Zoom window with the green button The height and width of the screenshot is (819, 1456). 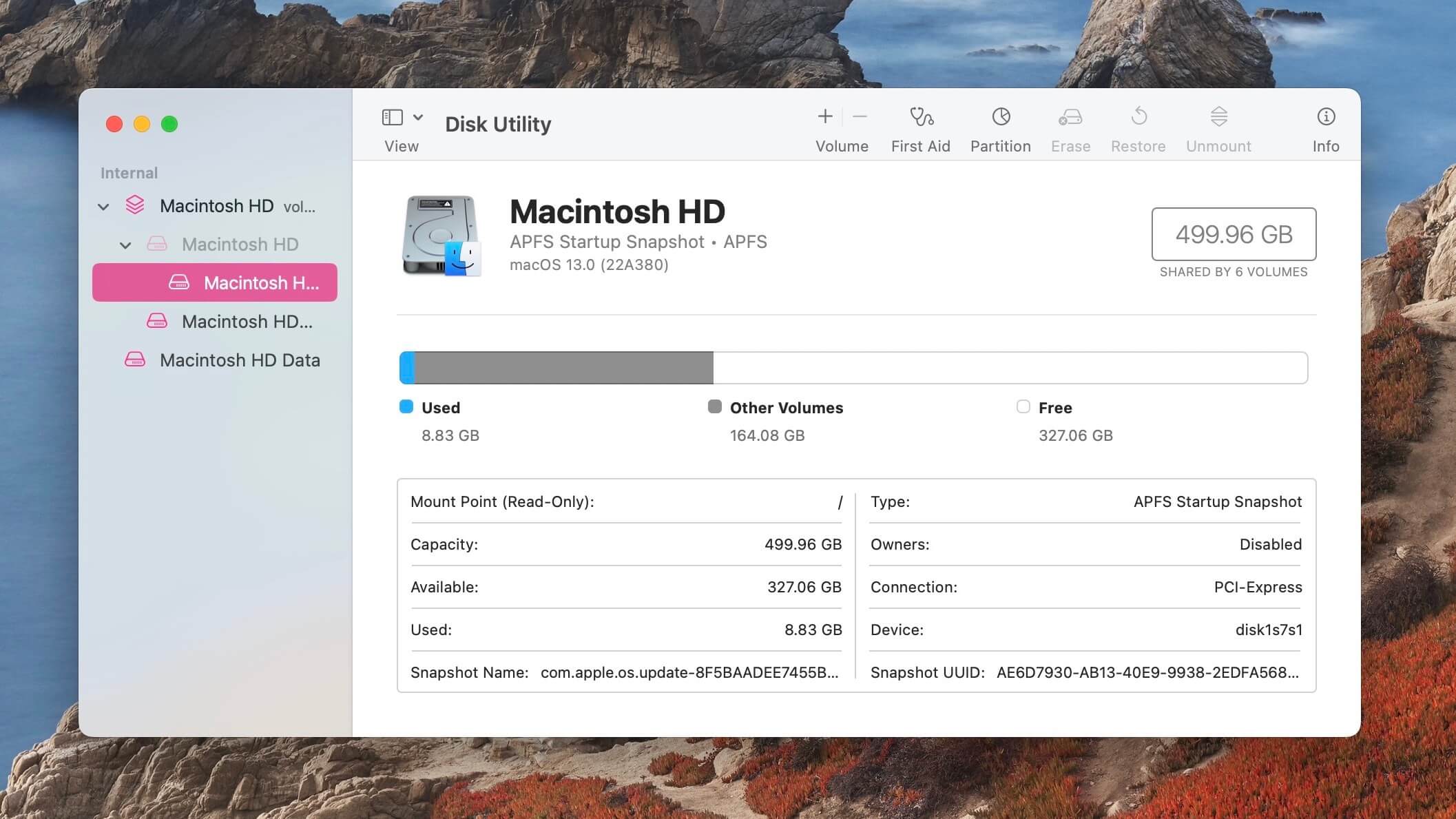coord(169,124)
